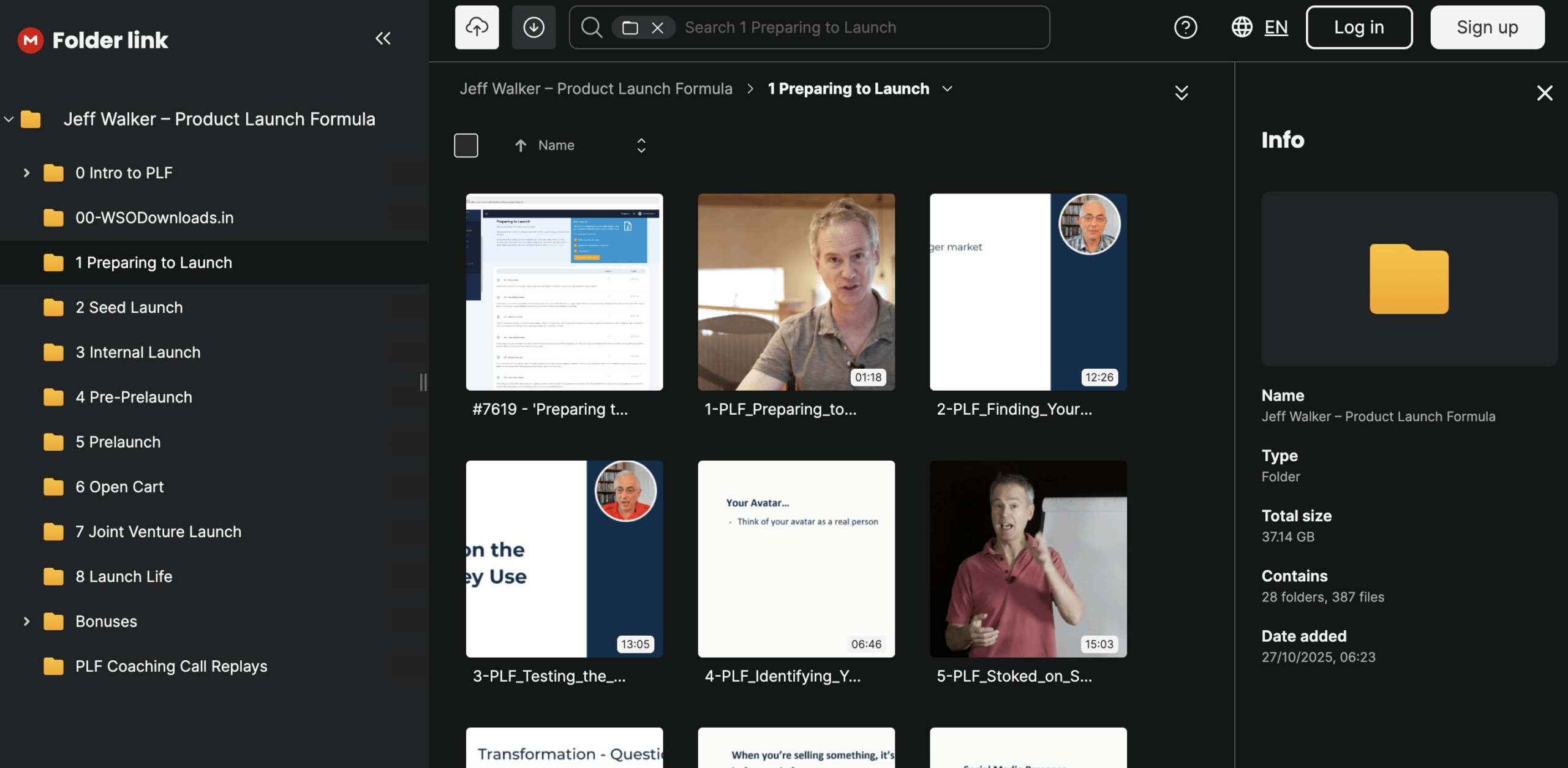Click the cloud upload icon
Screen dimensions: 1568x768
[x=477, y=28]
